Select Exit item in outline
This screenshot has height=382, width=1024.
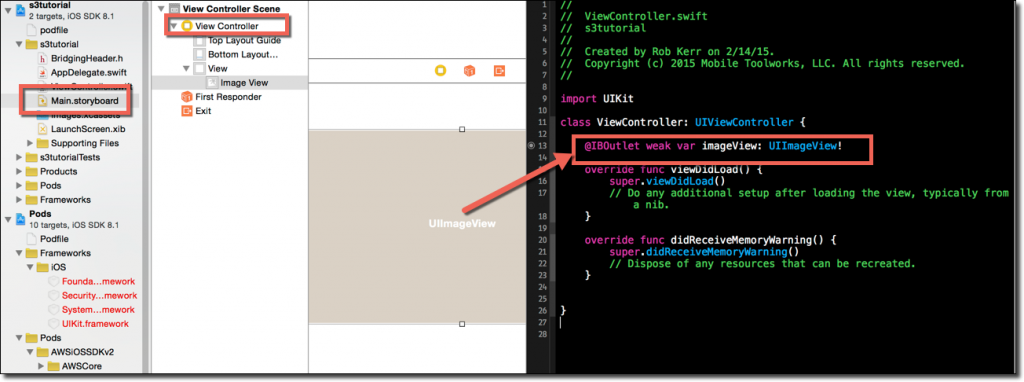click(203, 111)
